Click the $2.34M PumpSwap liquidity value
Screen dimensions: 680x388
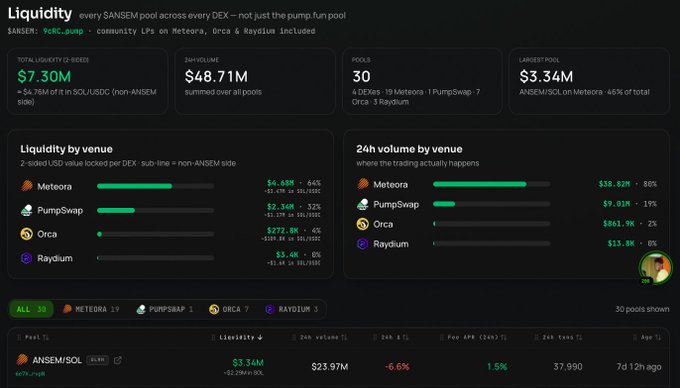tap(280, 207)
